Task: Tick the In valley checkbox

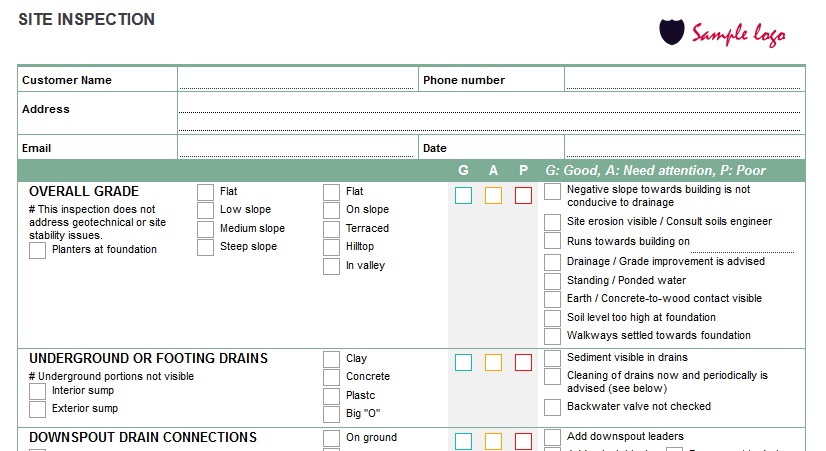Action: tap(331, 266)
